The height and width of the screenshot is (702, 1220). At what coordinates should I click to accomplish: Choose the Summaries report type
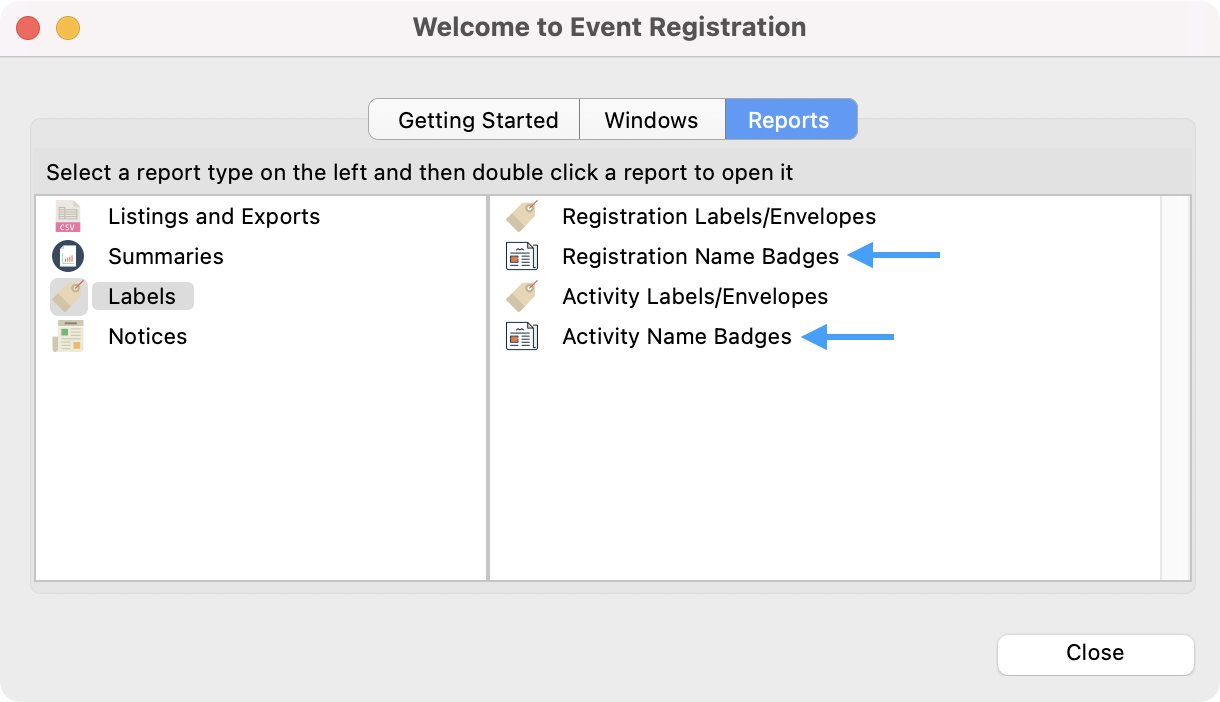pyautogui.click(x=166, y=257)
